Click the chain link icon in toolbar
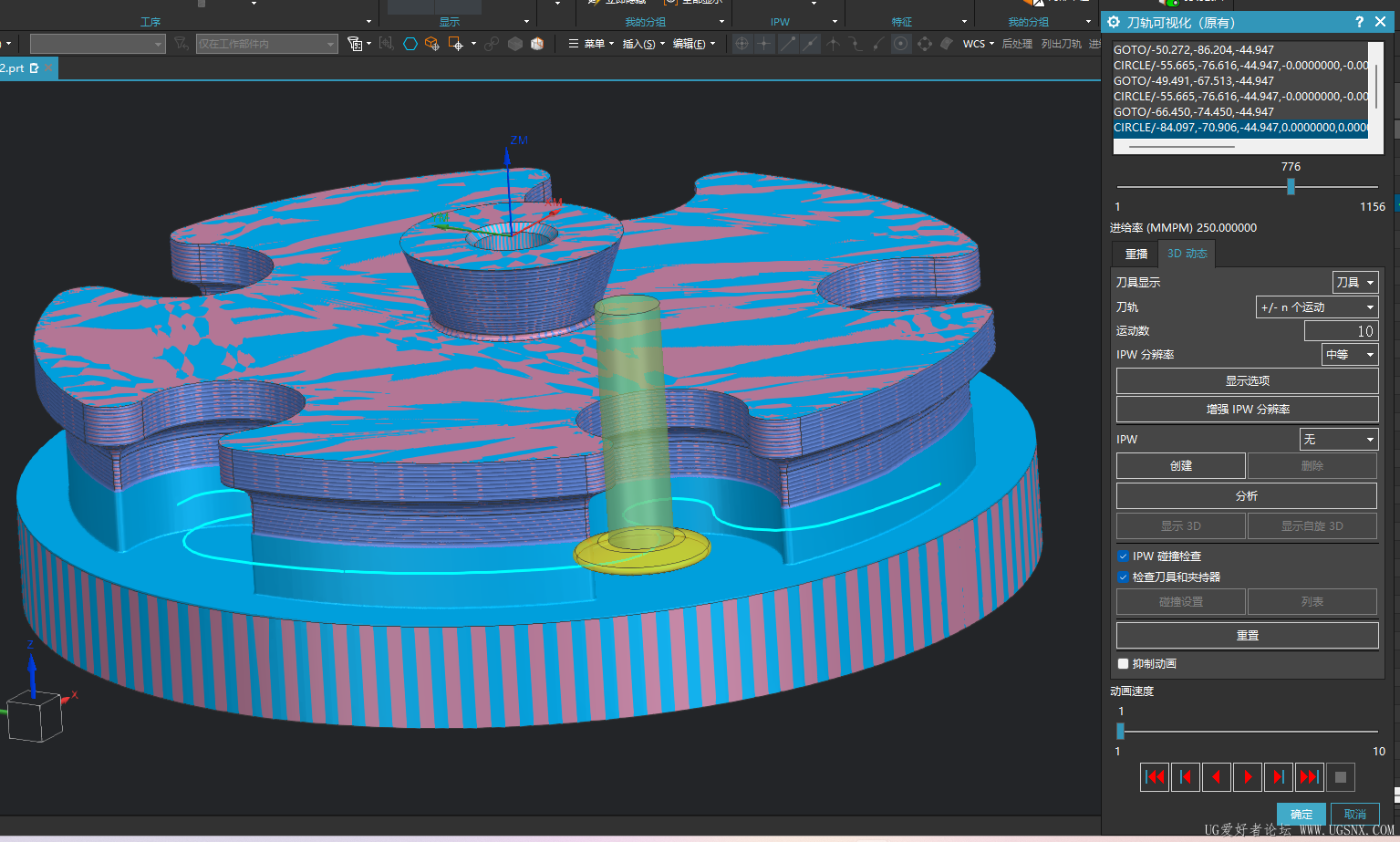 tap(493, 44)
